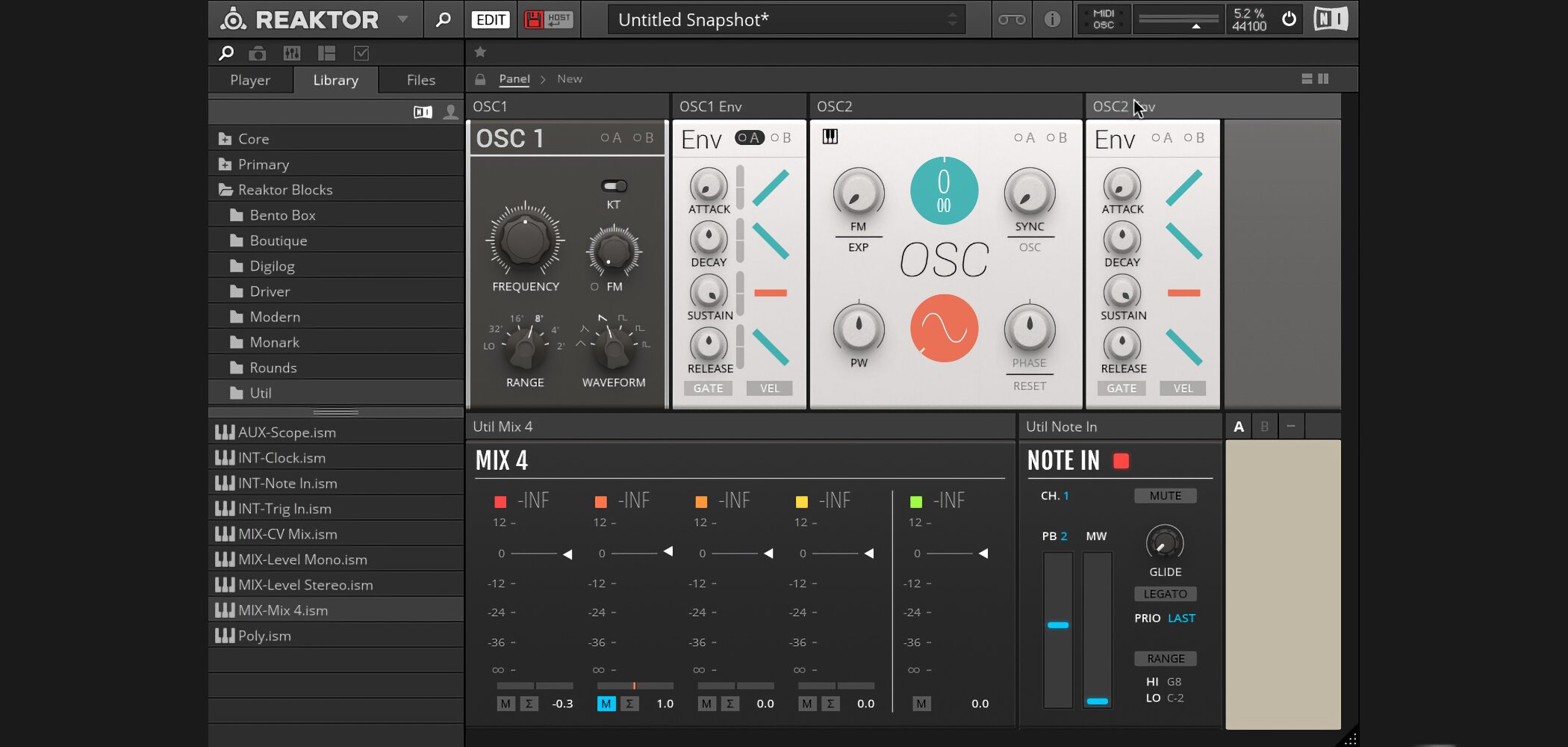This screenshot has height=747, width=1568.
Task: Adjust the green master channel fader
Action: (983, 554)
